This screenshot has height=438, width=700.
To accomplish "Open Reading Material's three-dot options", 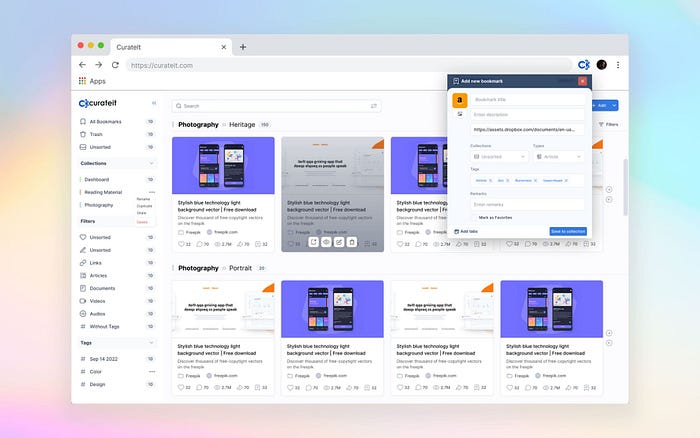I will (x=152, y=192).
